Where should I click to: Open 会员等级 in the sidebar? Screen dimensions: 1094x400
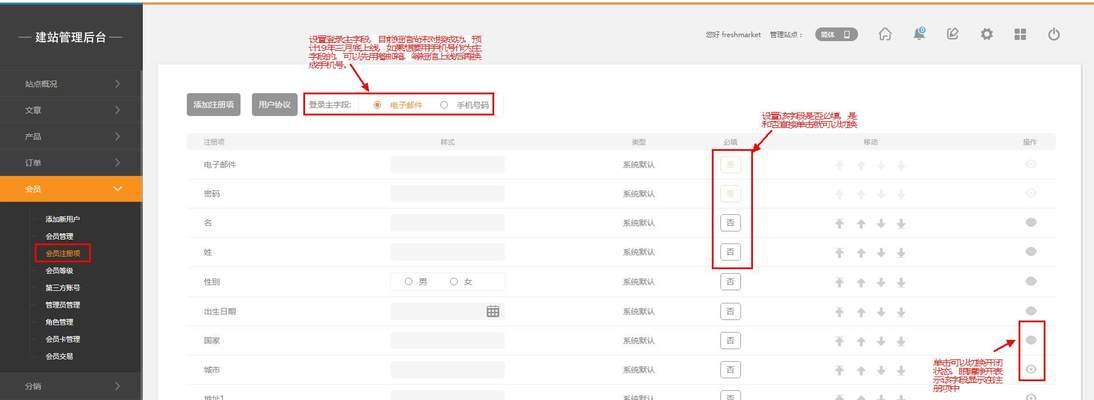pyautogui.click(x=59, y=270)
